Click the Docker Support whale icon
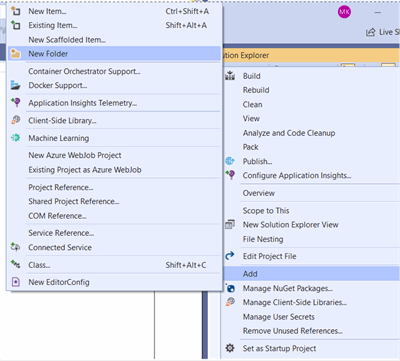The width and height of the screenshot is (400, 361). 15,85
